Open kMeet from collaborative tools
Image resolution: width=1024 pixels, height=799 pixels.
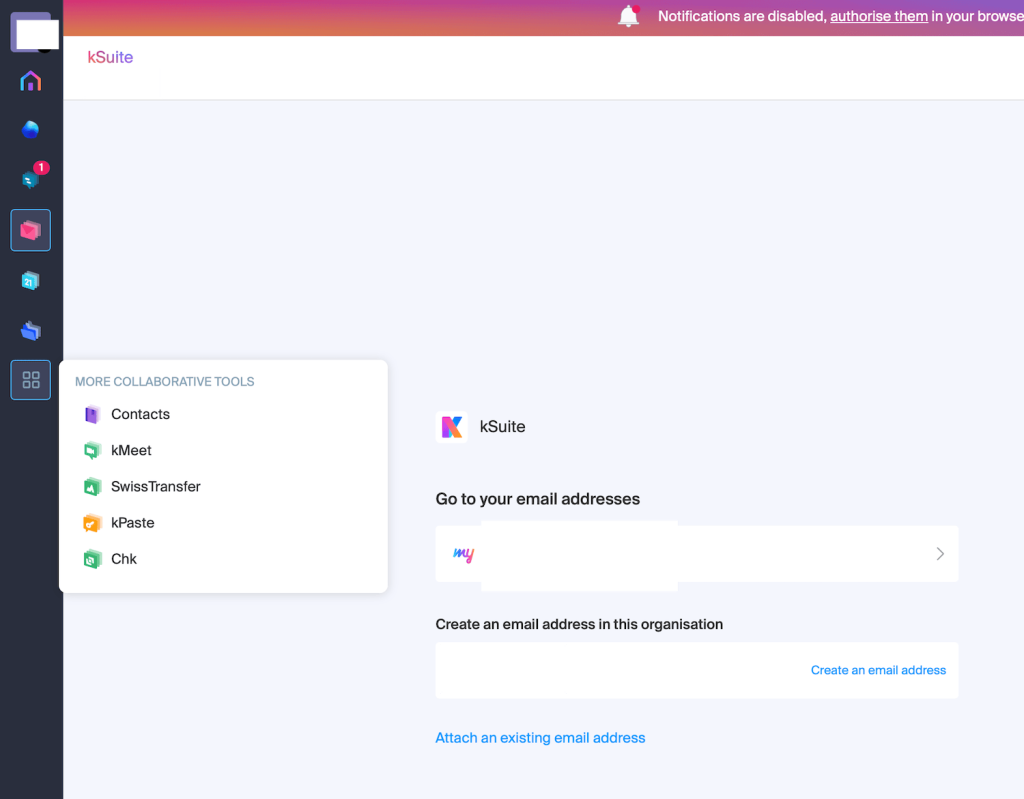(131, 450)
